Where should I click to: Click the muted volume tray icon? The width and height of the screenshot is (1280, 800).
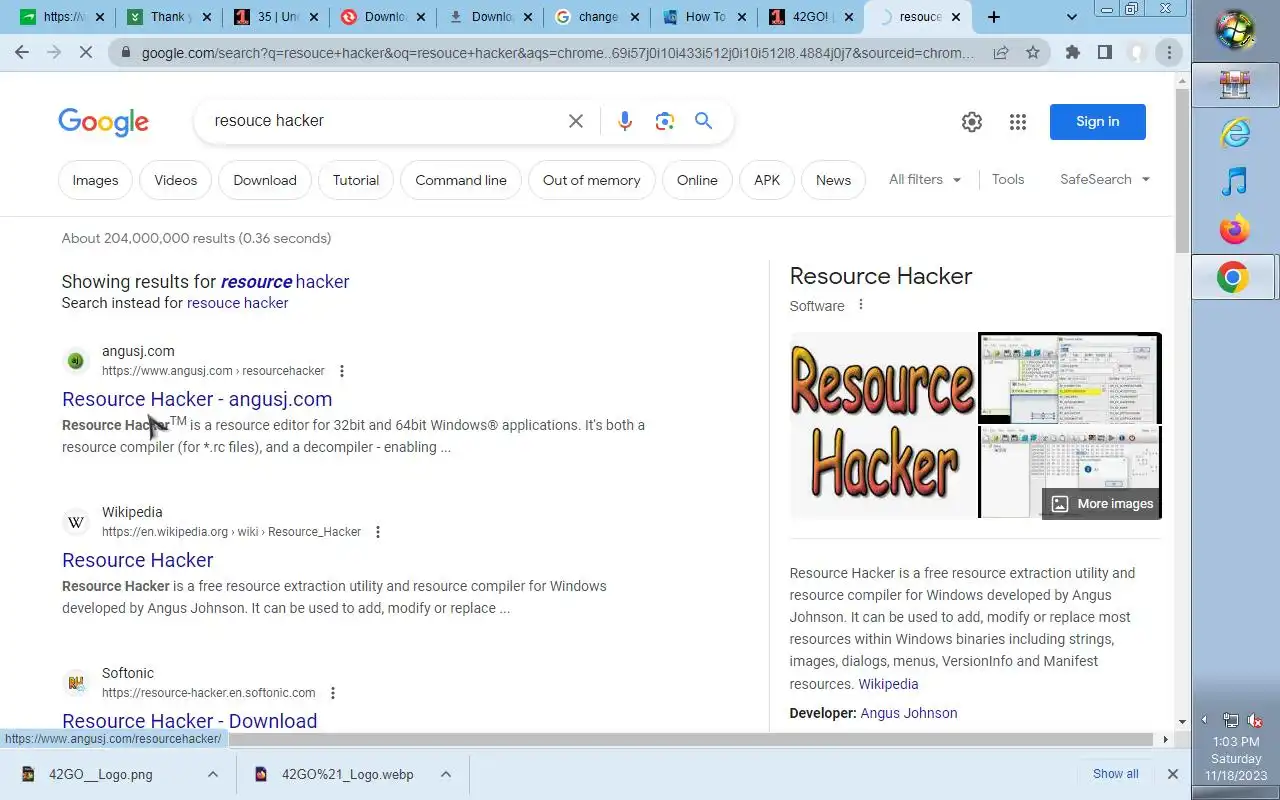pyautogui.click(x=1255, y=720)
